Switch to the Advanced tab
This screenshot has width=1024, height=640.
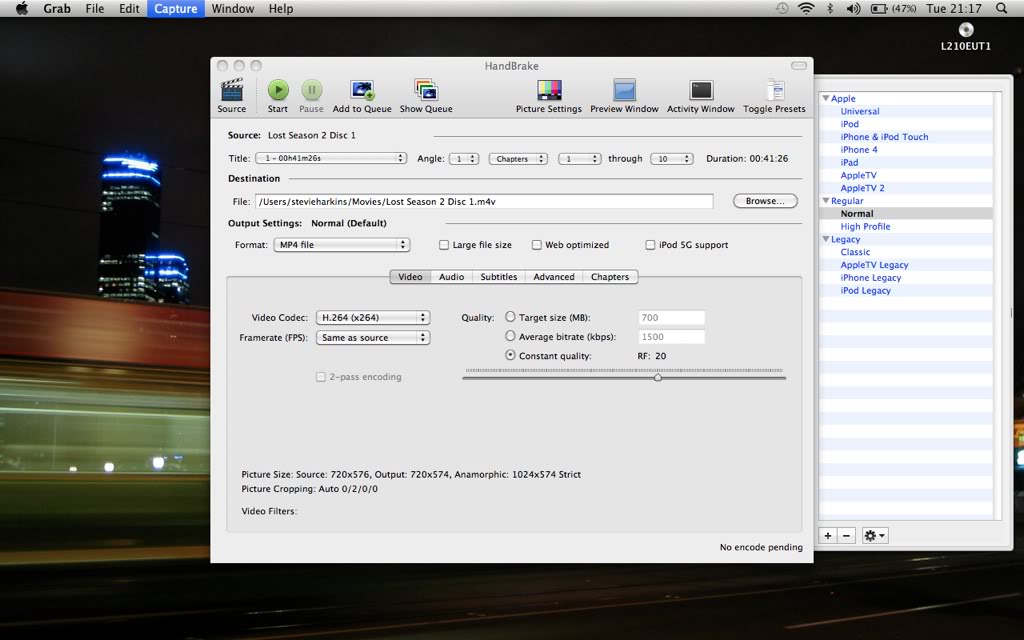click(x=554, y=277)
